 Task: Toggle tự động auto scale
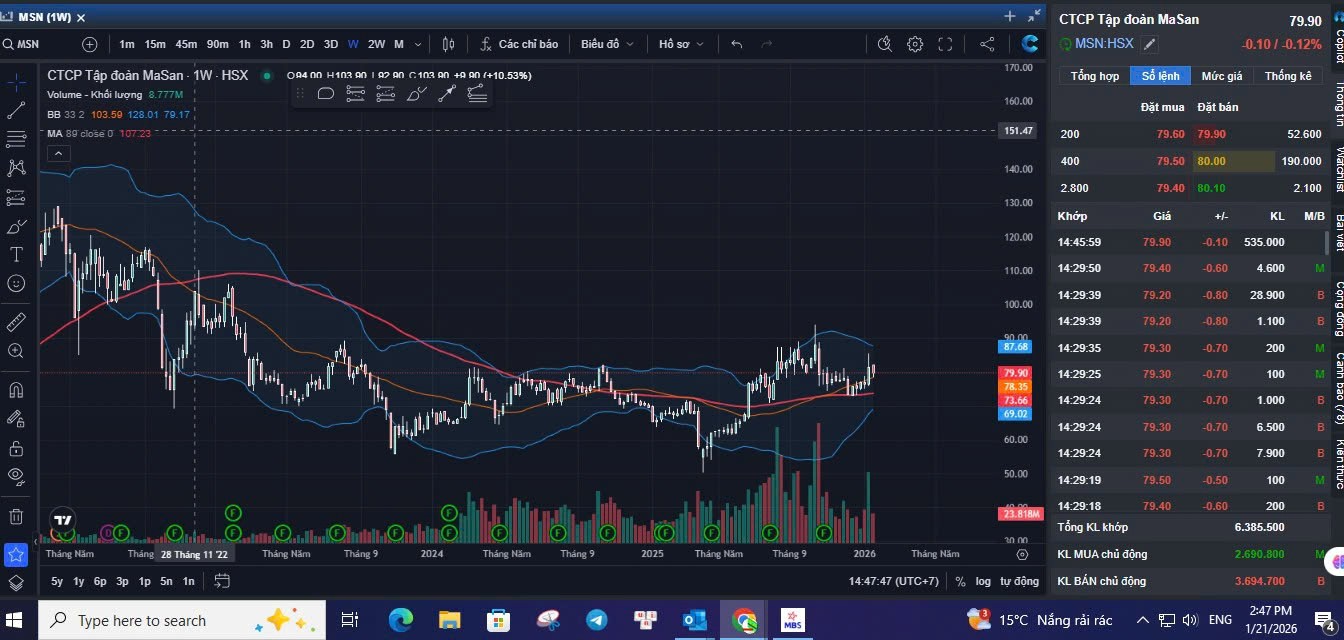pos(1019,581)
